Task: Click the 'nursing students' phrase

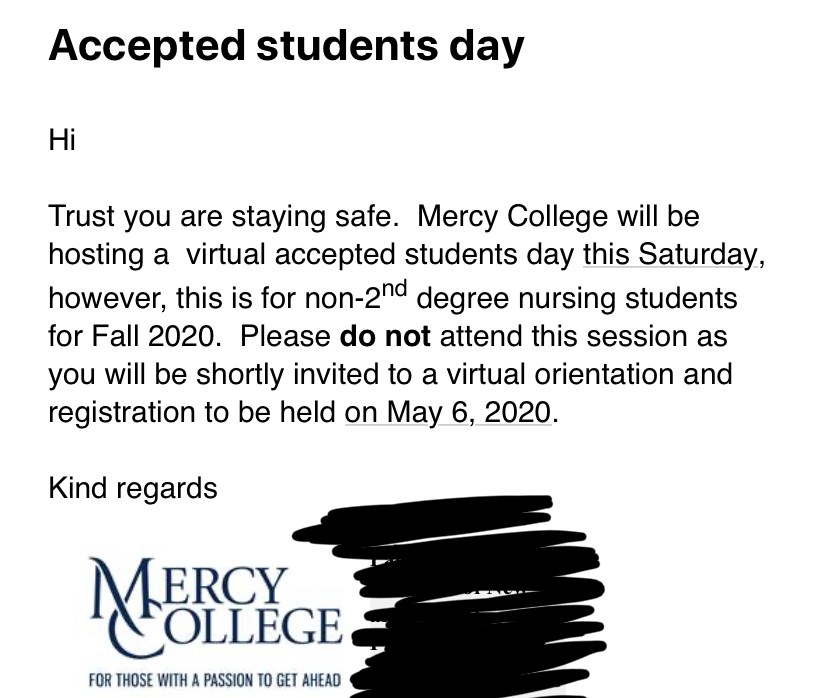Action: pyautogui.click(x=628, y=298)
